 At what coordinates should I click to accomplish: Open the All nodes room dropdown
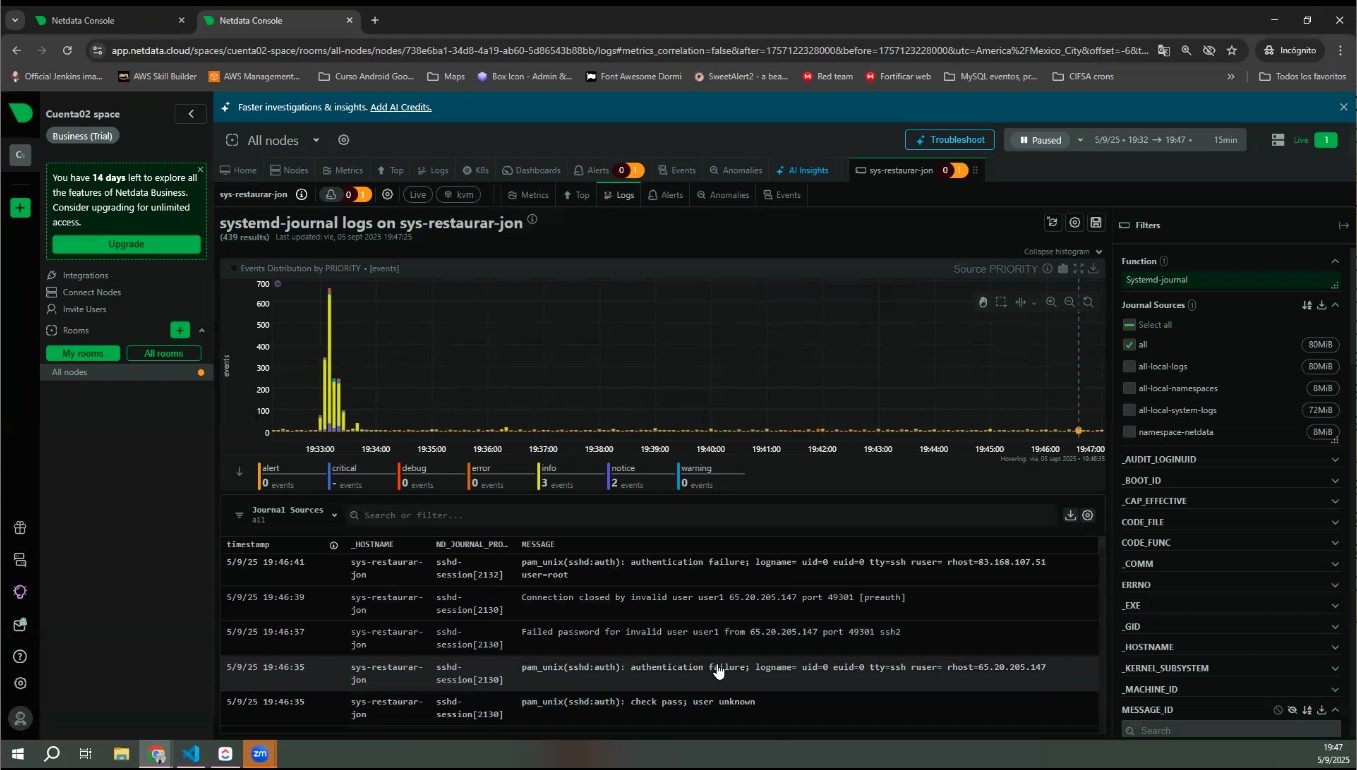pyautogui.click(x=316, y=141)
